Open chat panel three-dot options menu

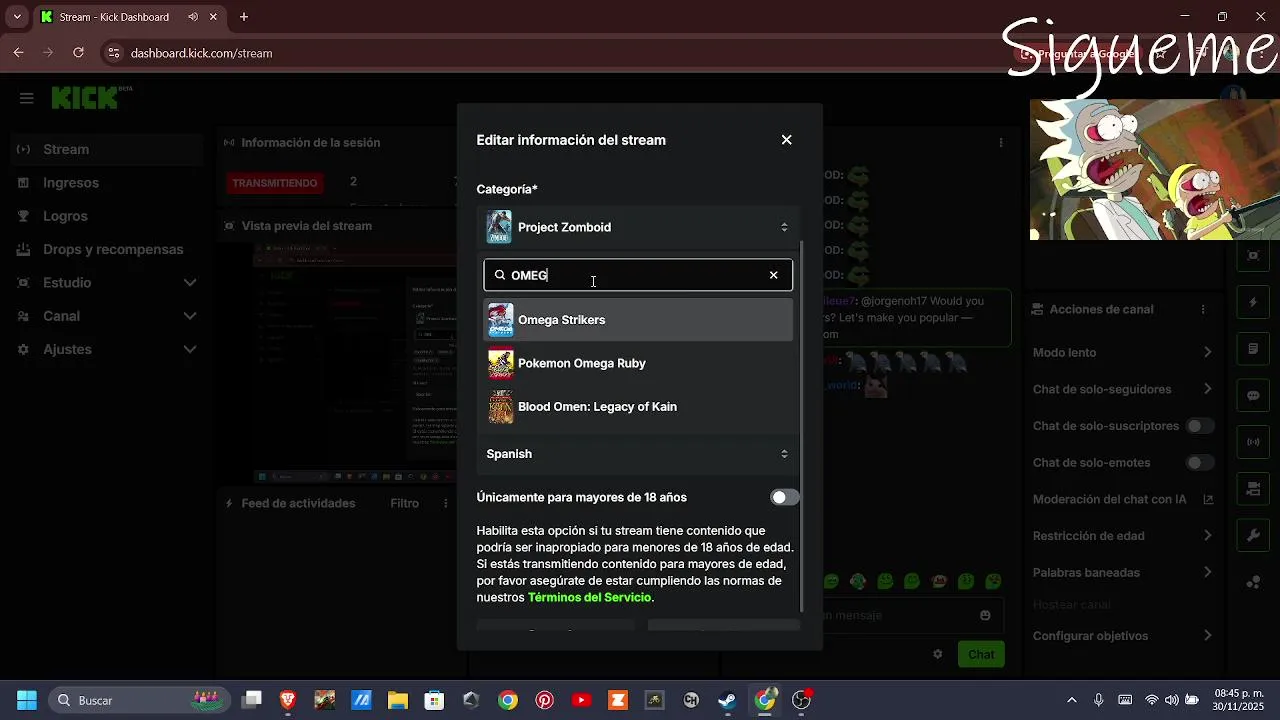[1001, 143]
